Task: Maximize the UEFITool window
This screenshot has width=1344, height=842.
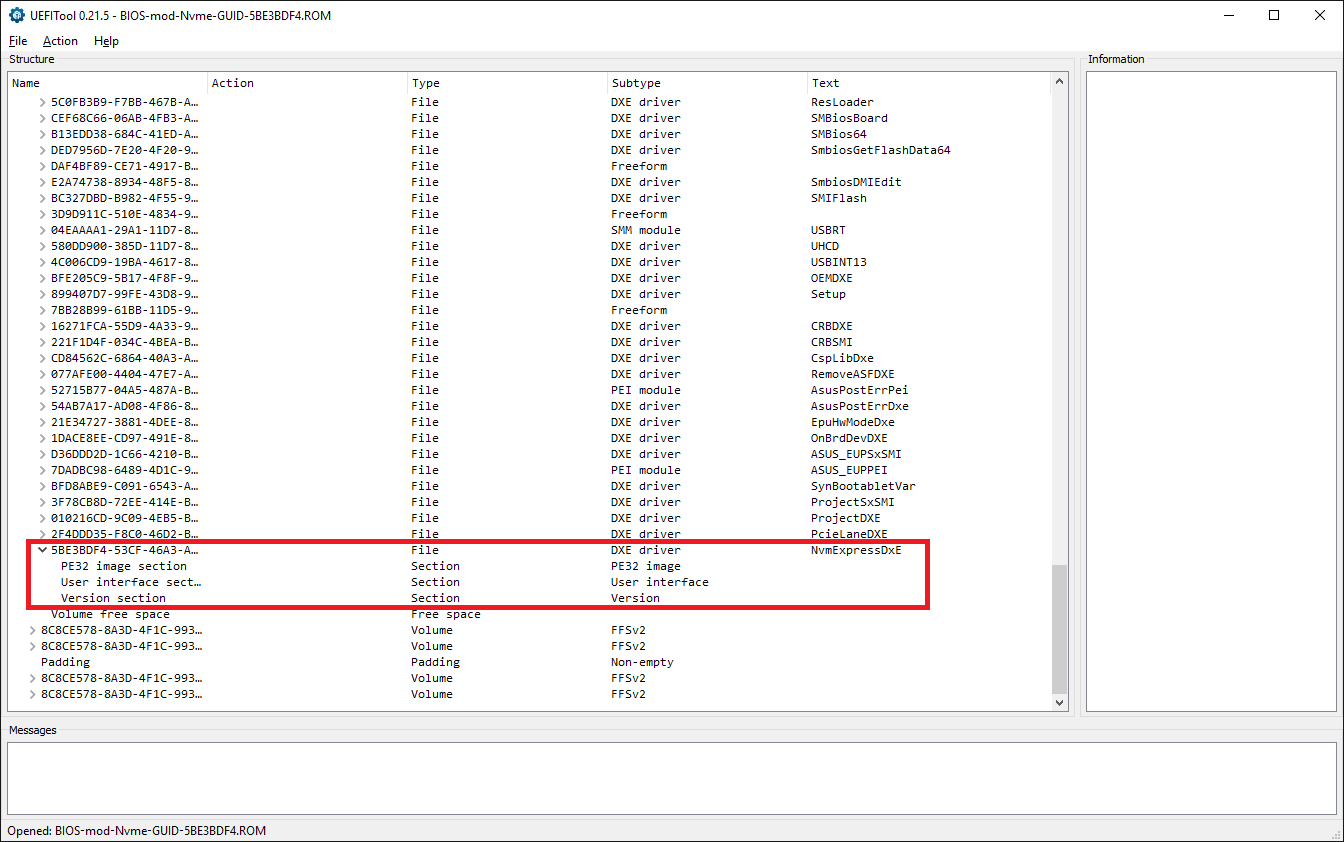Action: point(1274,15)
